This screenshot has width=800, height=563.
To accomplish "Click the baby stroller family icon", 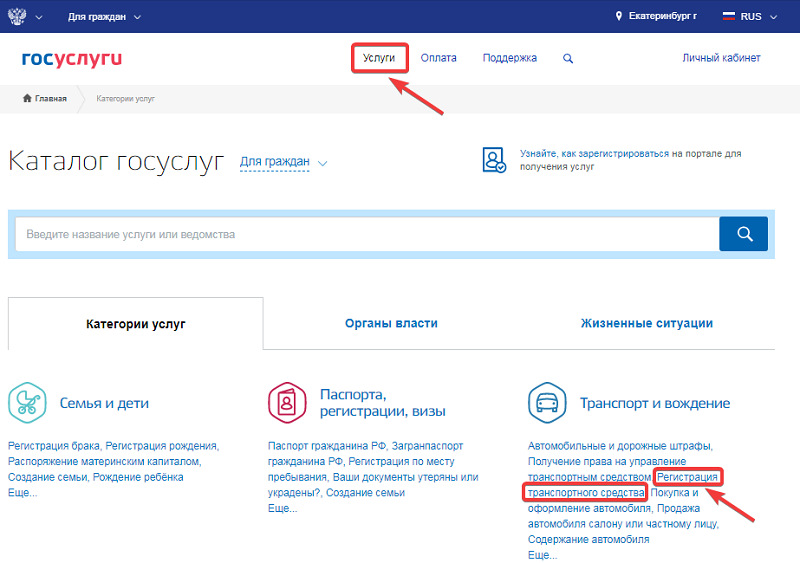I will coord(27,403).
